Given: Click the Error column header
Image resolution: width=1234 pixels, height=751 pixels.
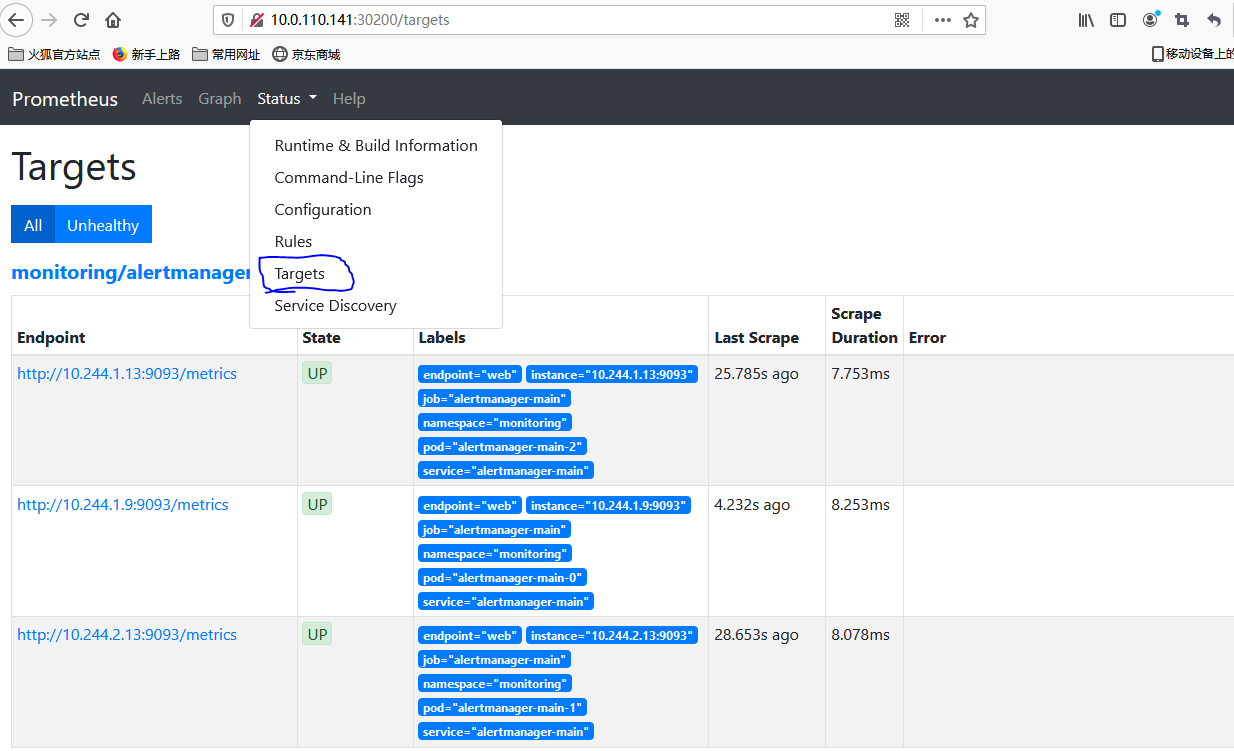Looking at the screenshot, I should [927, 338].
